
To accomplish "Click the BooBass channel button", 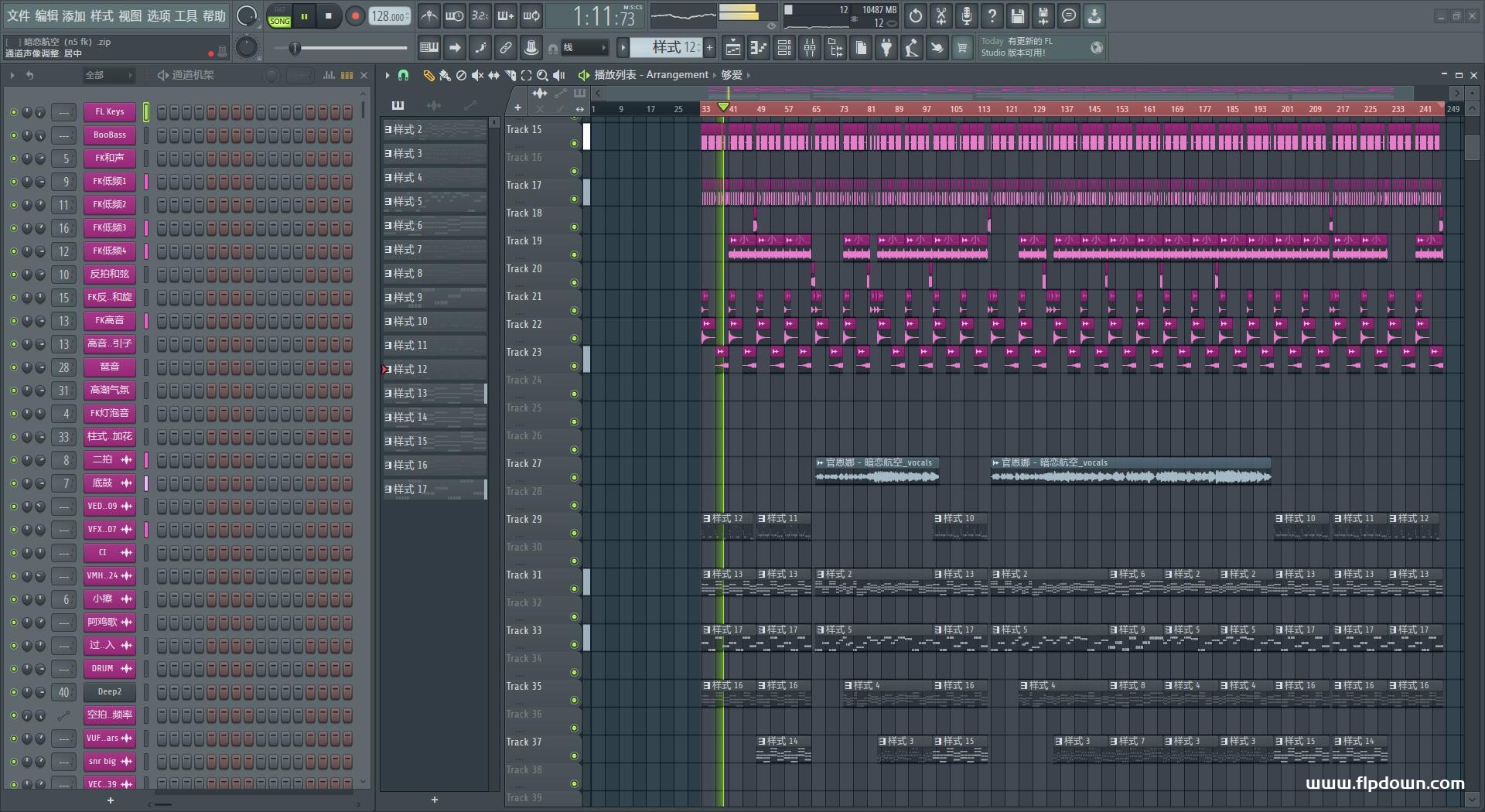I will click(x=110, y=135).
